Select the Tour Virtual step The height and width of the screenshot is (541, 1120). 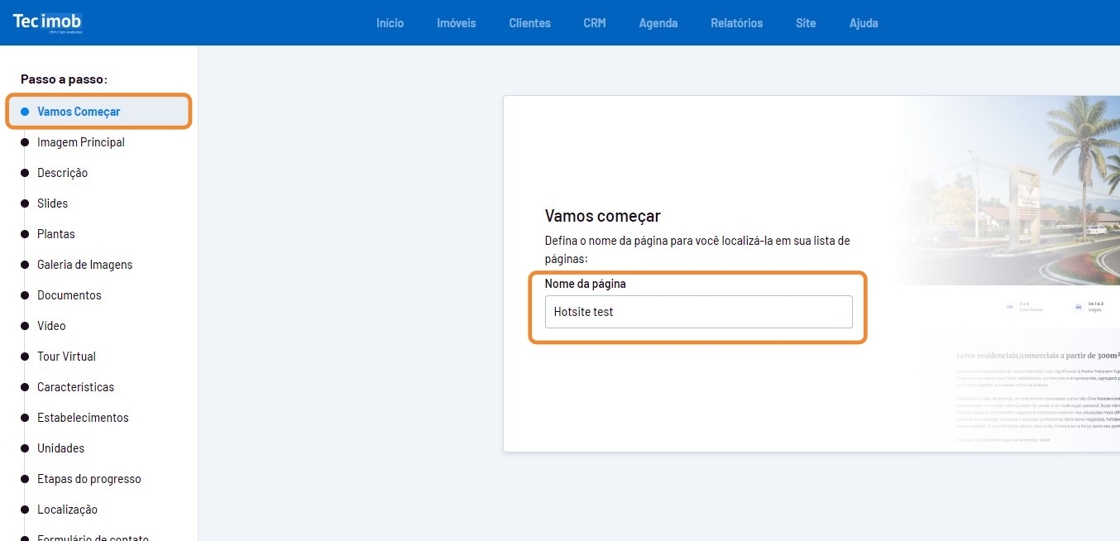[x=66, y=357]
